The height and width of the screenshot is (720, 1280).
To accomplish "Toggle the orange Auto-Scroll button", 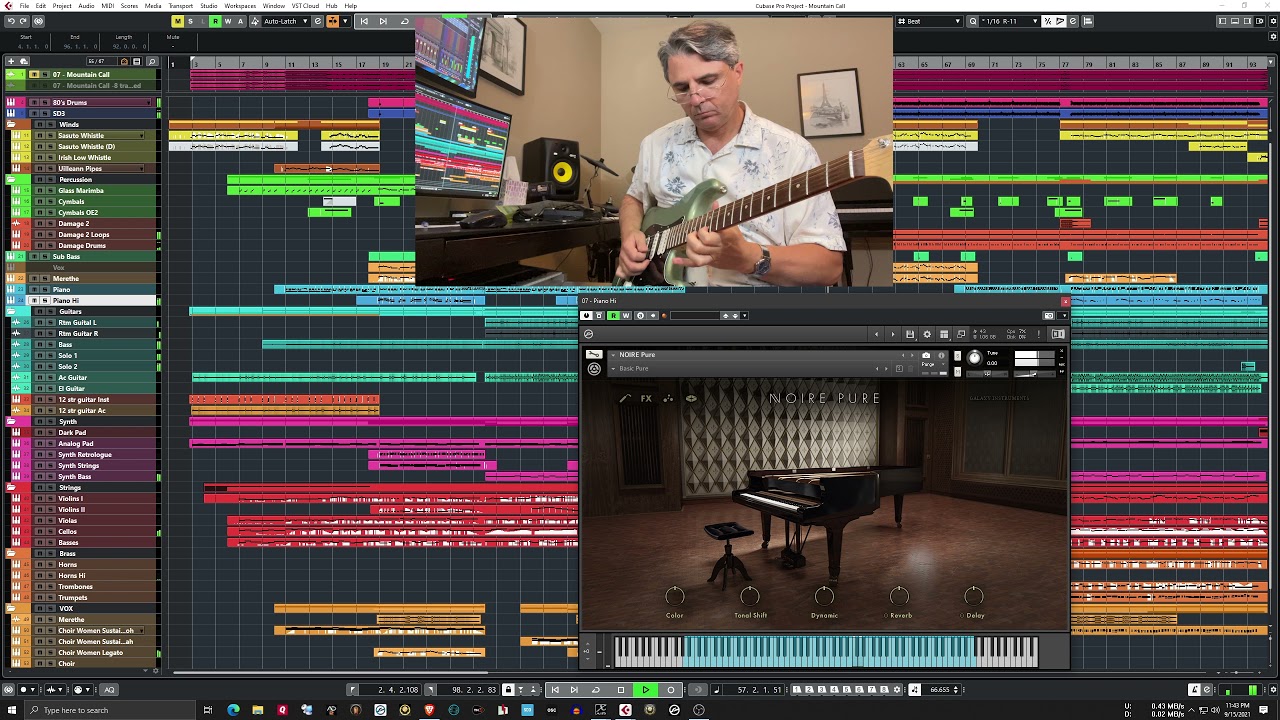I will tap(332, 21).
